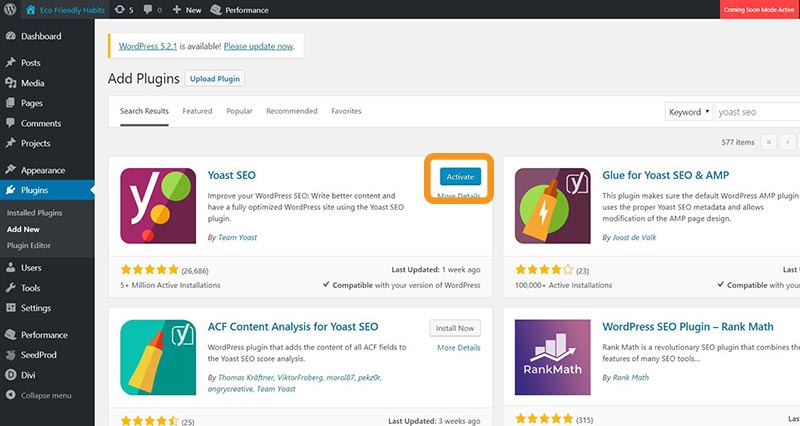Open the Keyword search type dropdown
800x426 pixels.
[688, 112]
